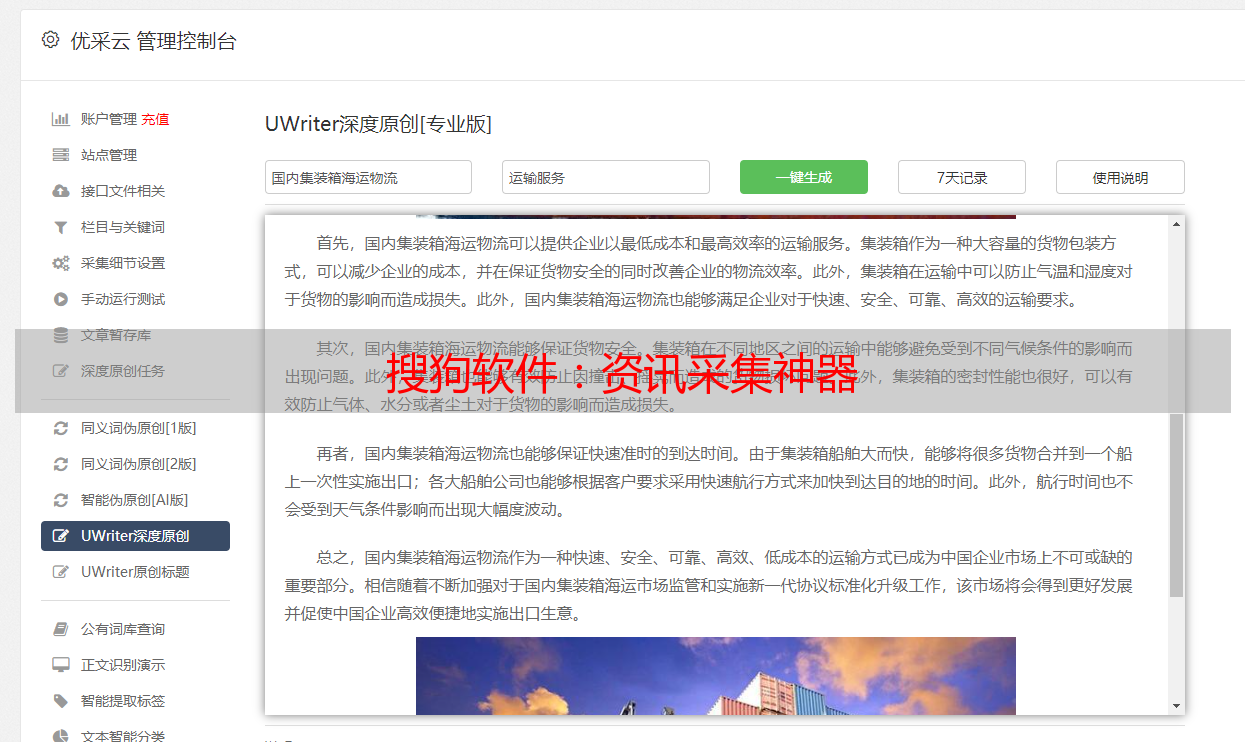
Task: Click the UWriter深度原创[专业版] heading
Action: pos(378,124)
